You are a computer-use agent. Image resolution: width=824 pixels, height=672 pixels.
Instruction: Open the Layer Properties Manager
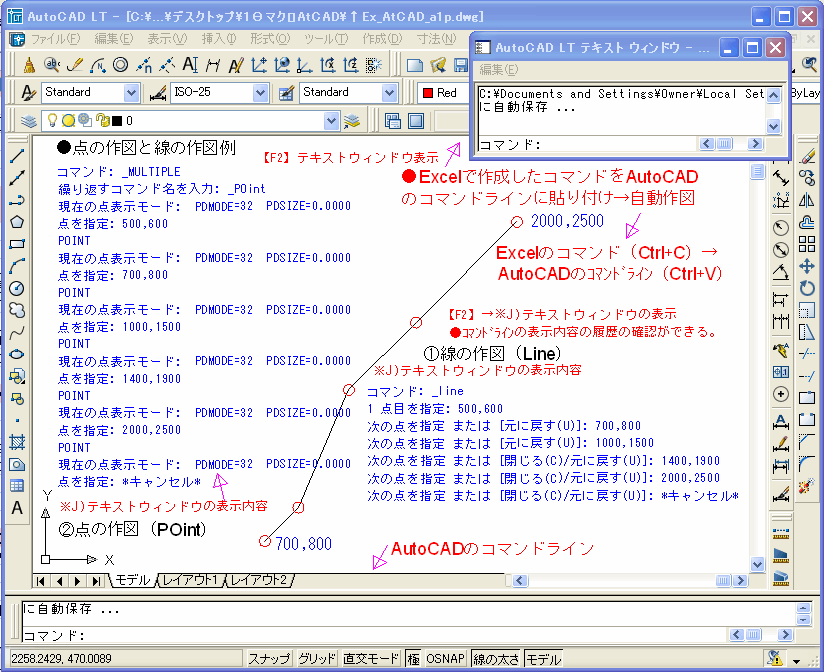point(29,121)
